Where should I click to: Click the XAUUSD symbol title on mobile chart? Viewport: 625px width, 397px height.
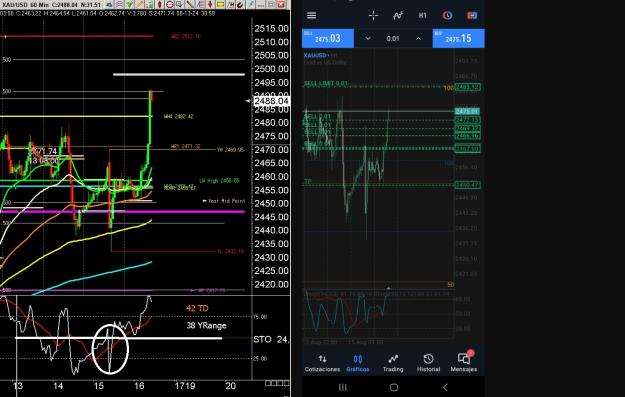pos(316,55)
